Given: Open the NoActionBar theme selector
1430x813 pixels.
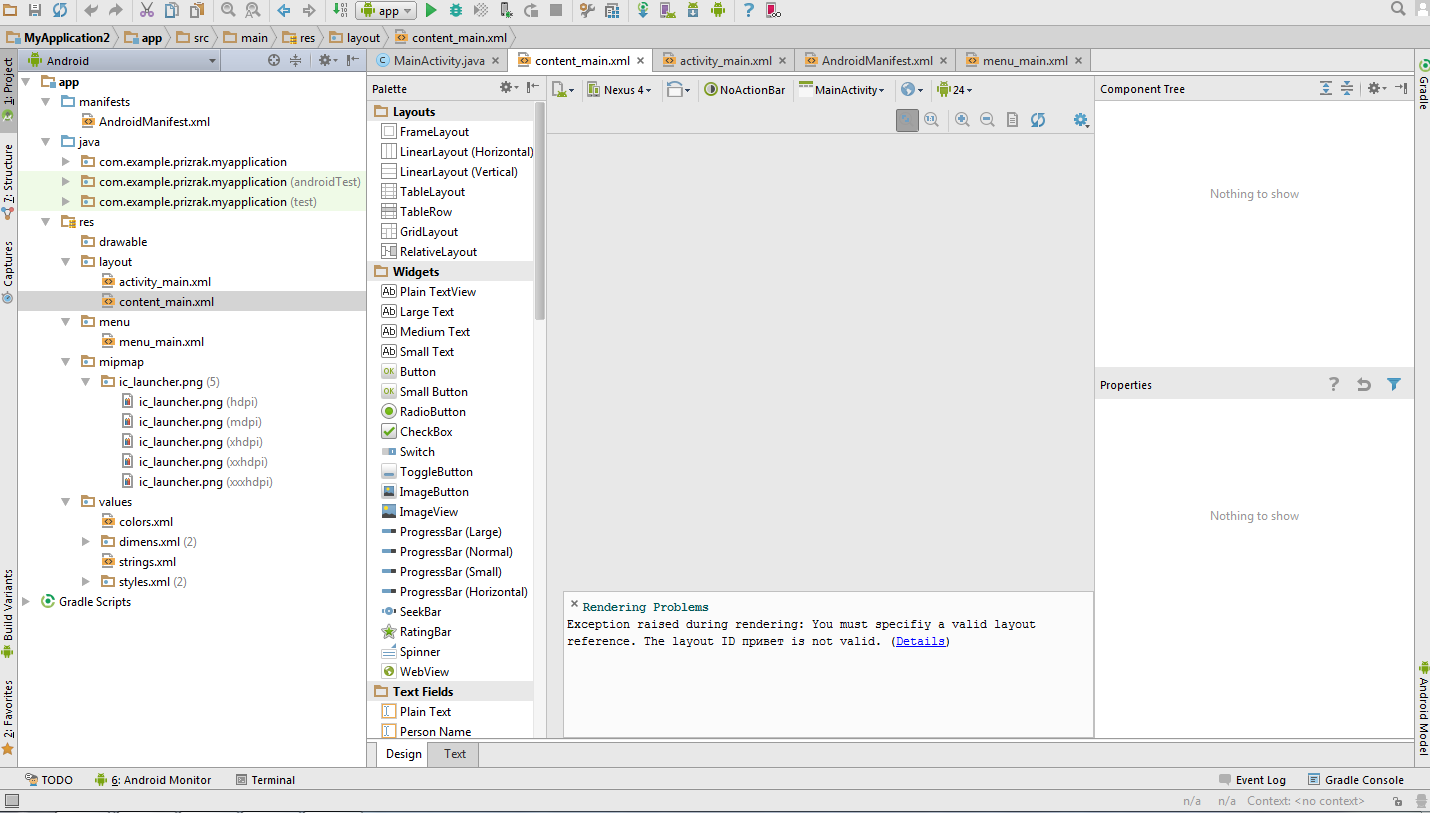Looking at the screenshot, I should 745,89.
